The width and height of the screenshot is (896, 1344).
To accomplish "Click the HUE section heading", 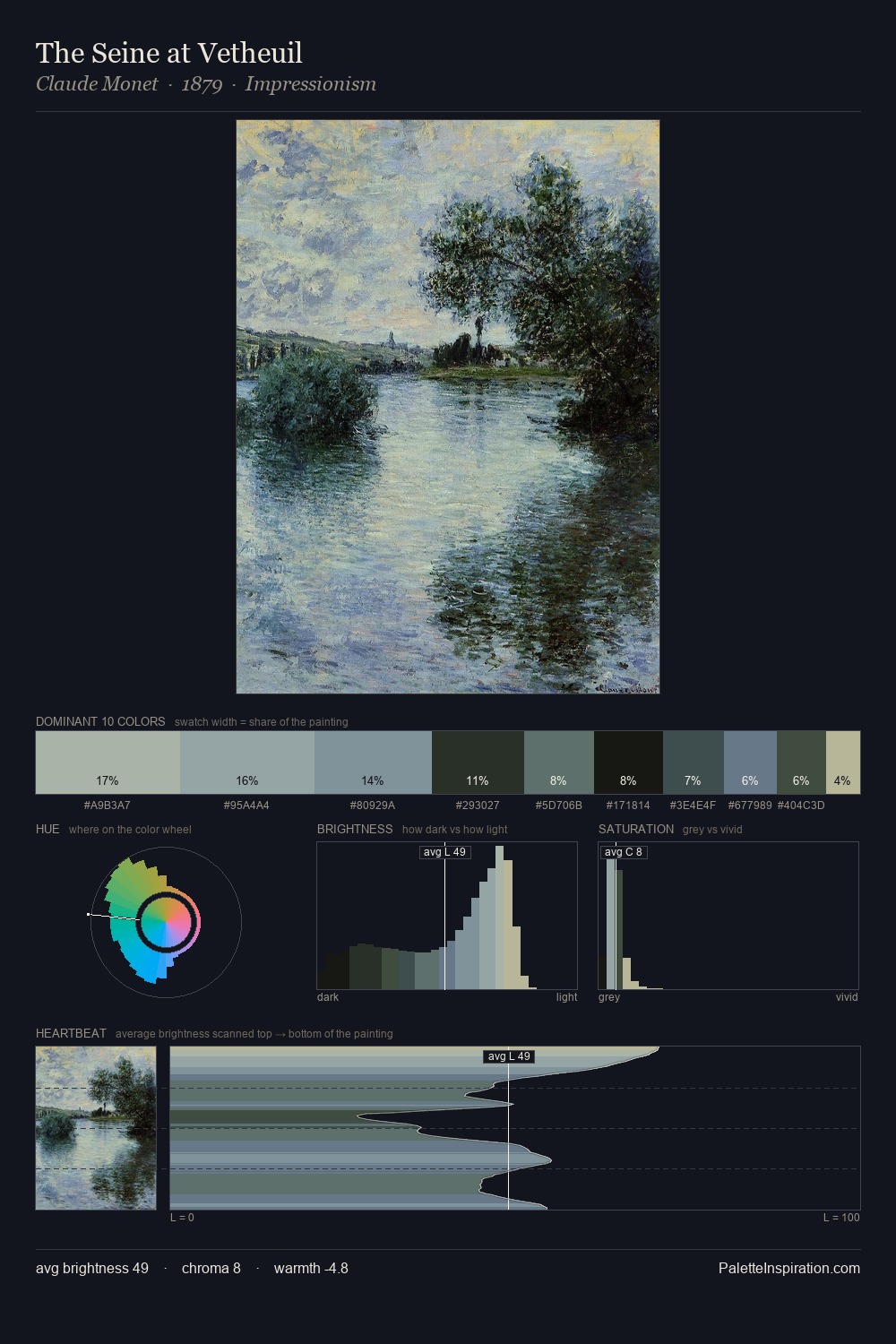I will (47, 829).
